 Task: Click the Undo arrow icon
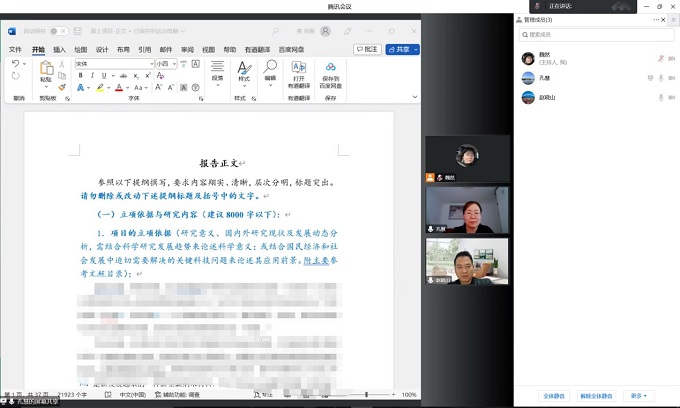[x=16, y=63]
